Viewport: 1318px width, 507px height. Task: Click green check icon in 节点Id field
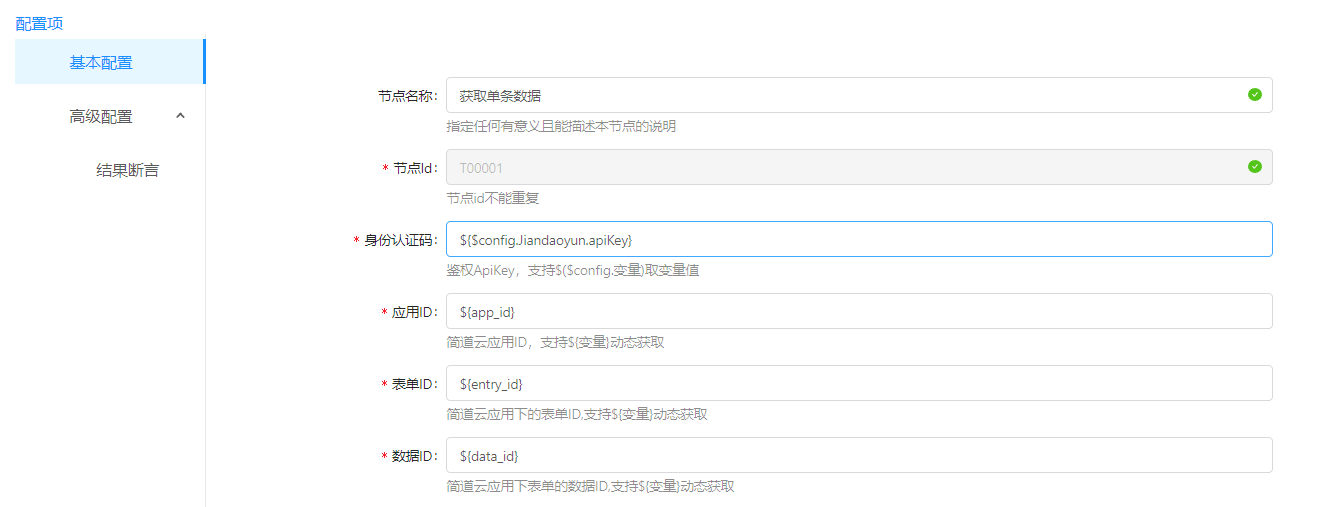tap(1254, 167)
